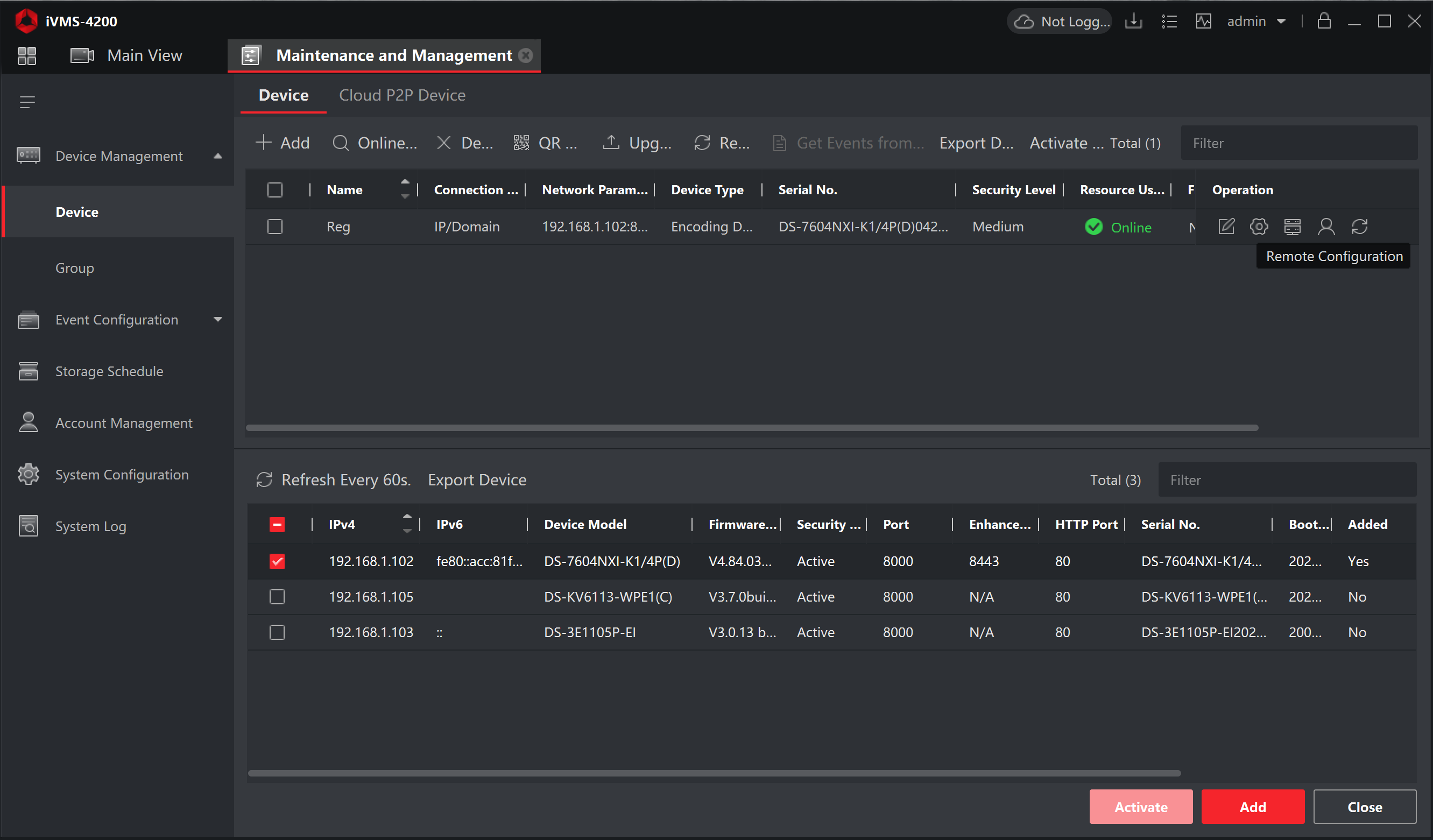This screenshot has width=1433, height=840.
Task: Click the Security Level column header
Action: point(1013,190)
